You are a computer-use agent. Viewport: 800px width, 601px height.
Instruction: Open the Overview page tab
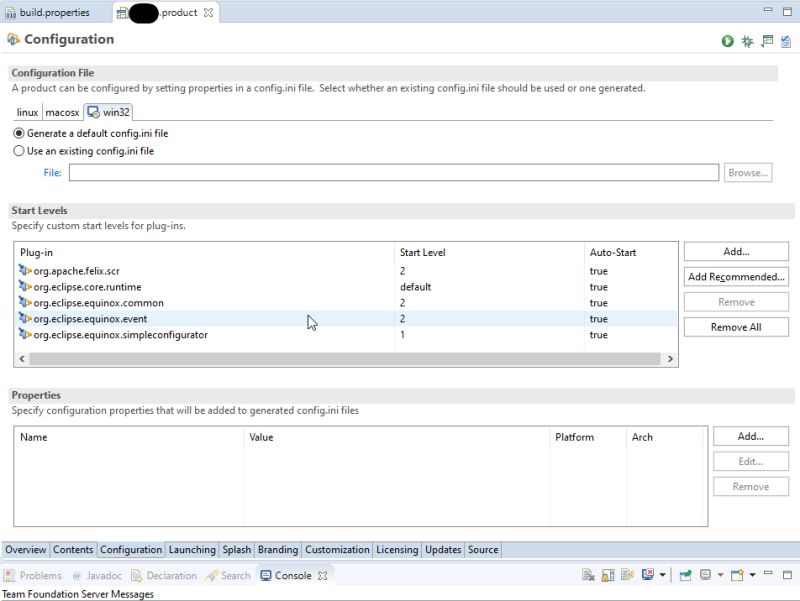click(x=26, y=549)
